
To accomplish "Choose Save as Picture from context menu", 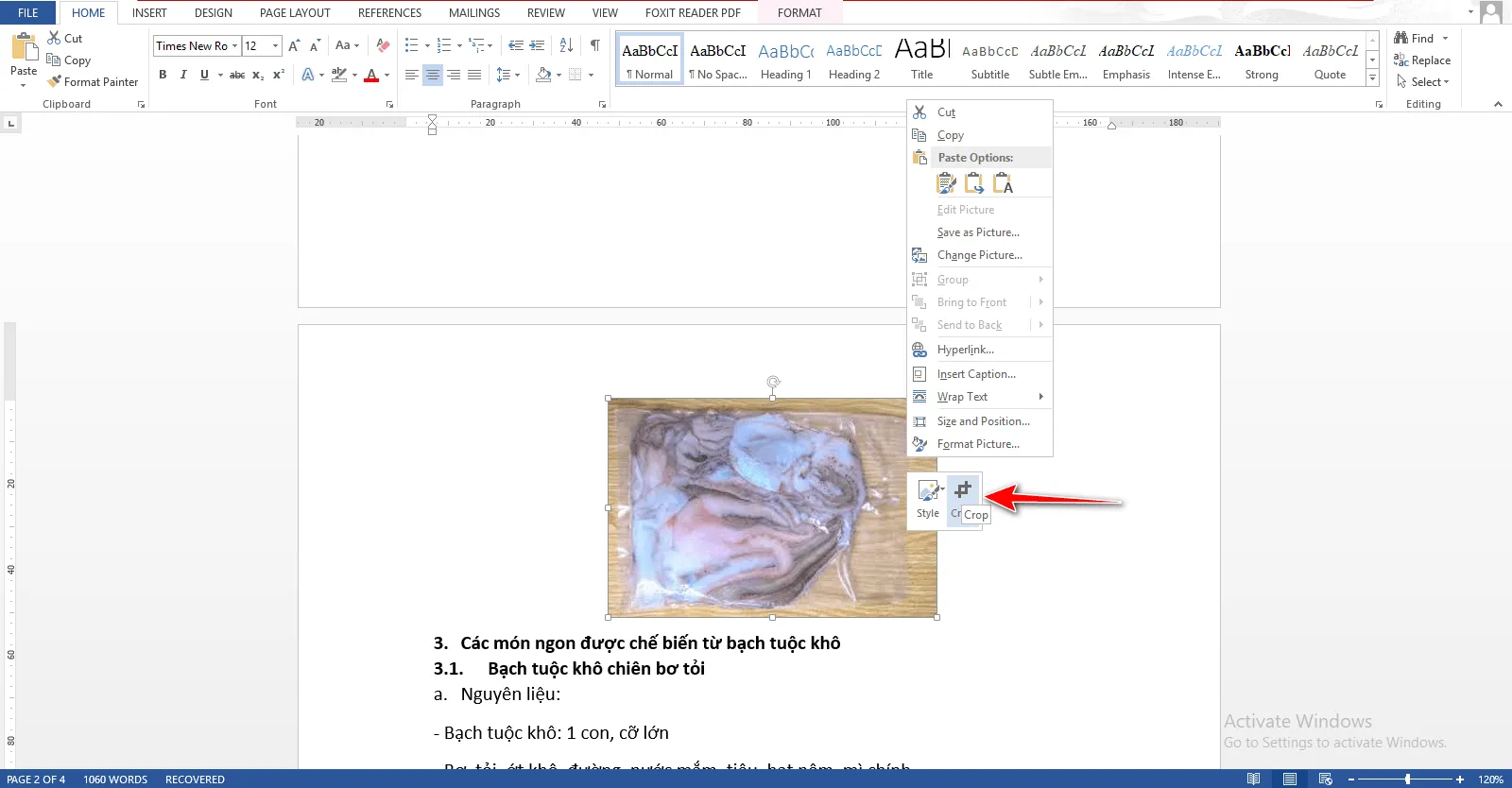I will click(x=980, y=232).
